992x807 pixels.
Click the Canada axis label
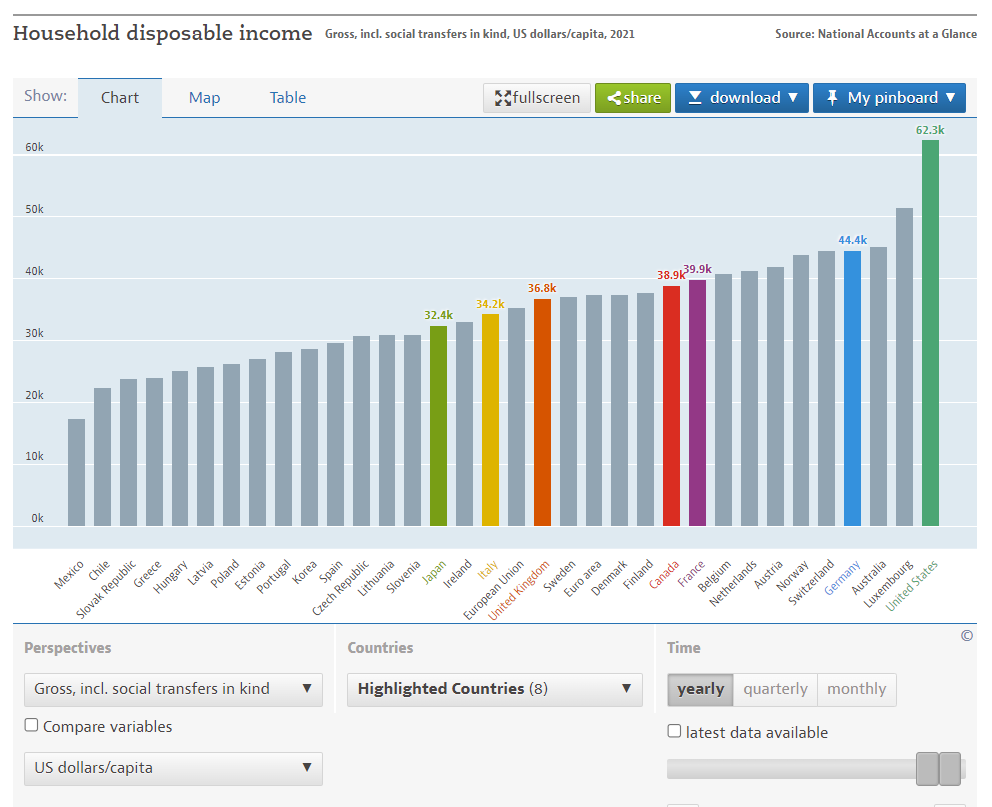pos(664,574)
